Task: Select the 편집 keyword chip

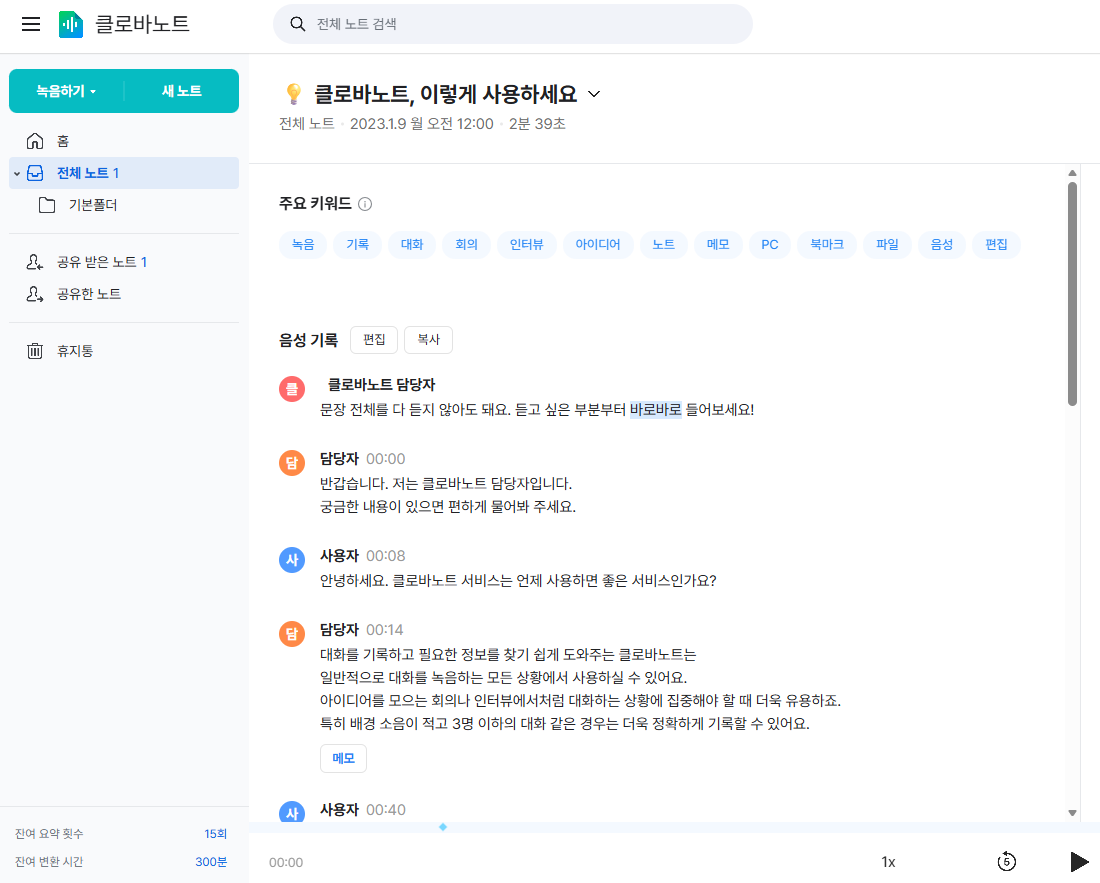Action: (997, 245)
